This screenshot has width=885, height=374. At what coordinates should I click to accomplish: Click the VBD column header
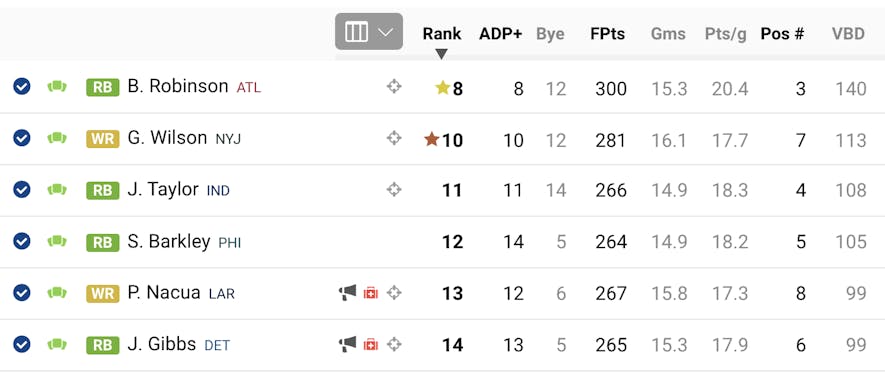[x=848, y=34]
